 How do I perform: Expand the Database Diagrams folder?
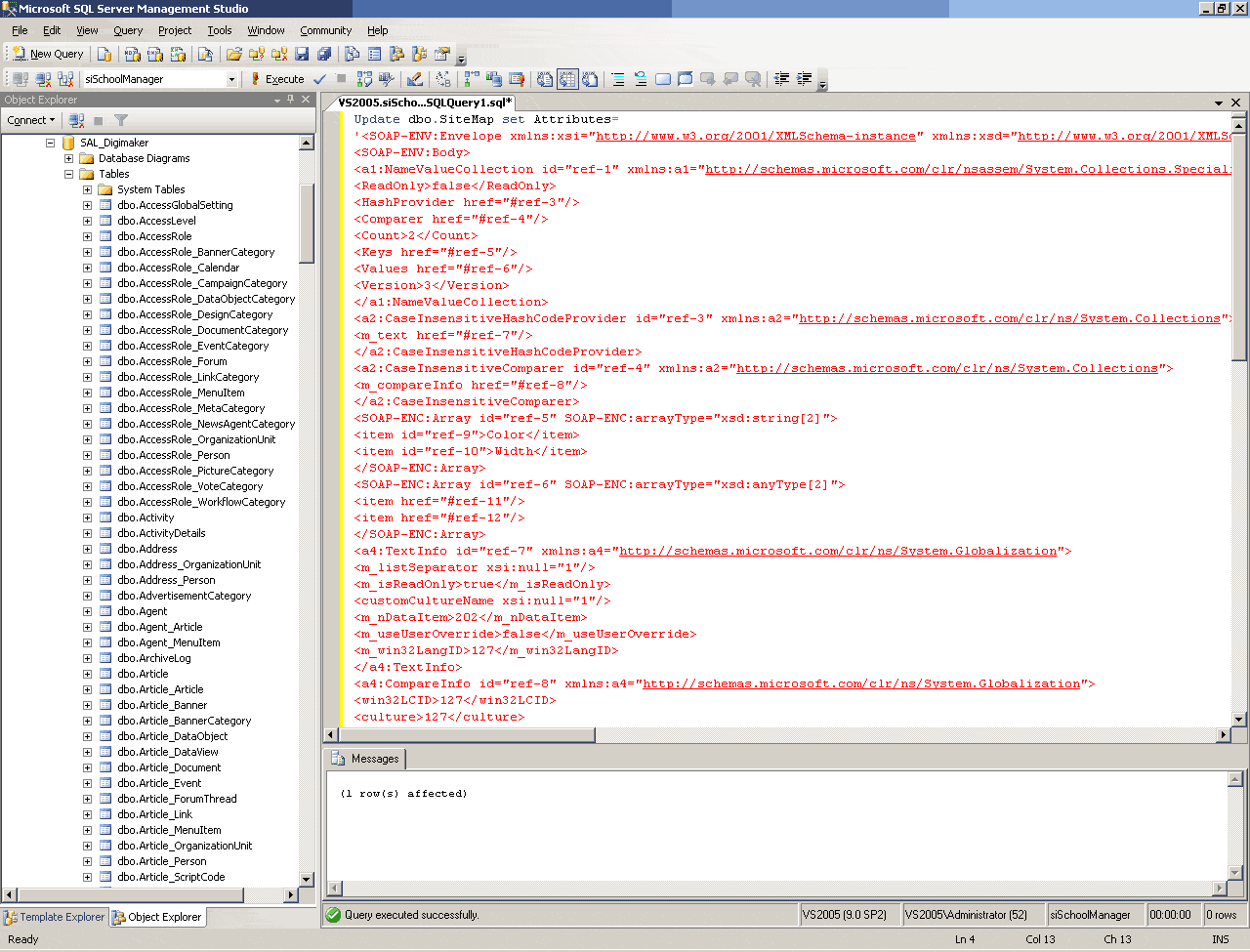[x=68, y=158]
